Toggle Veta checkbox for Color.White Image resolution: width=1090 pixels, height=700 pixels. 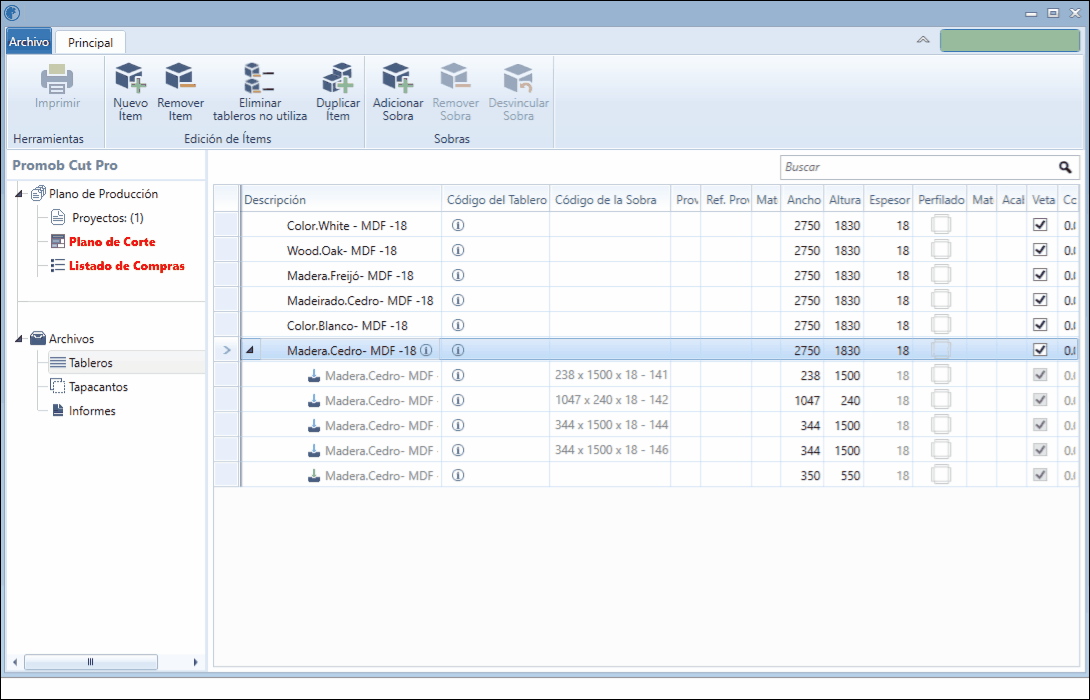pos(1040,225)
